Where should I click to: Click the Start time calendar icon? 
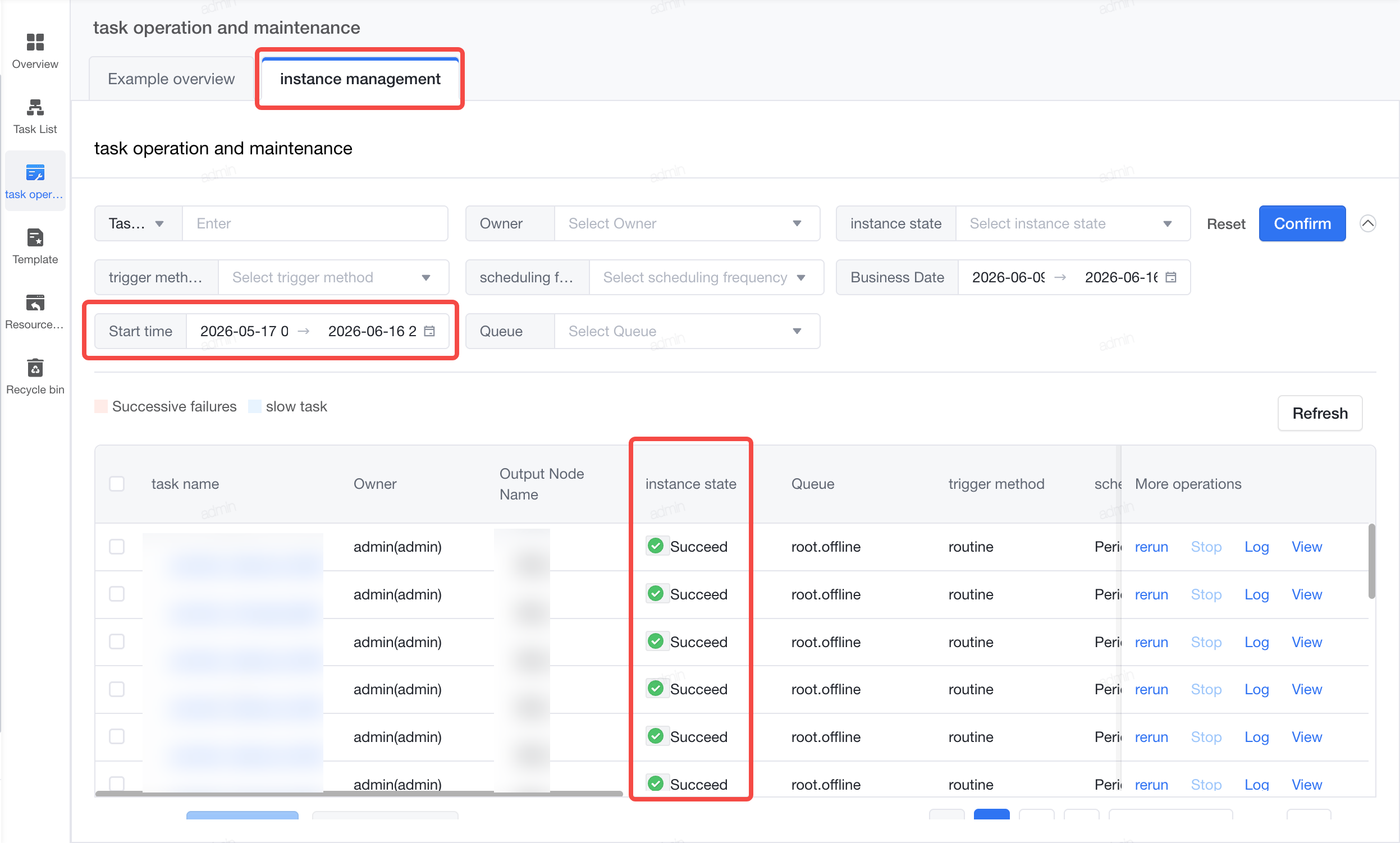(429, 331)
